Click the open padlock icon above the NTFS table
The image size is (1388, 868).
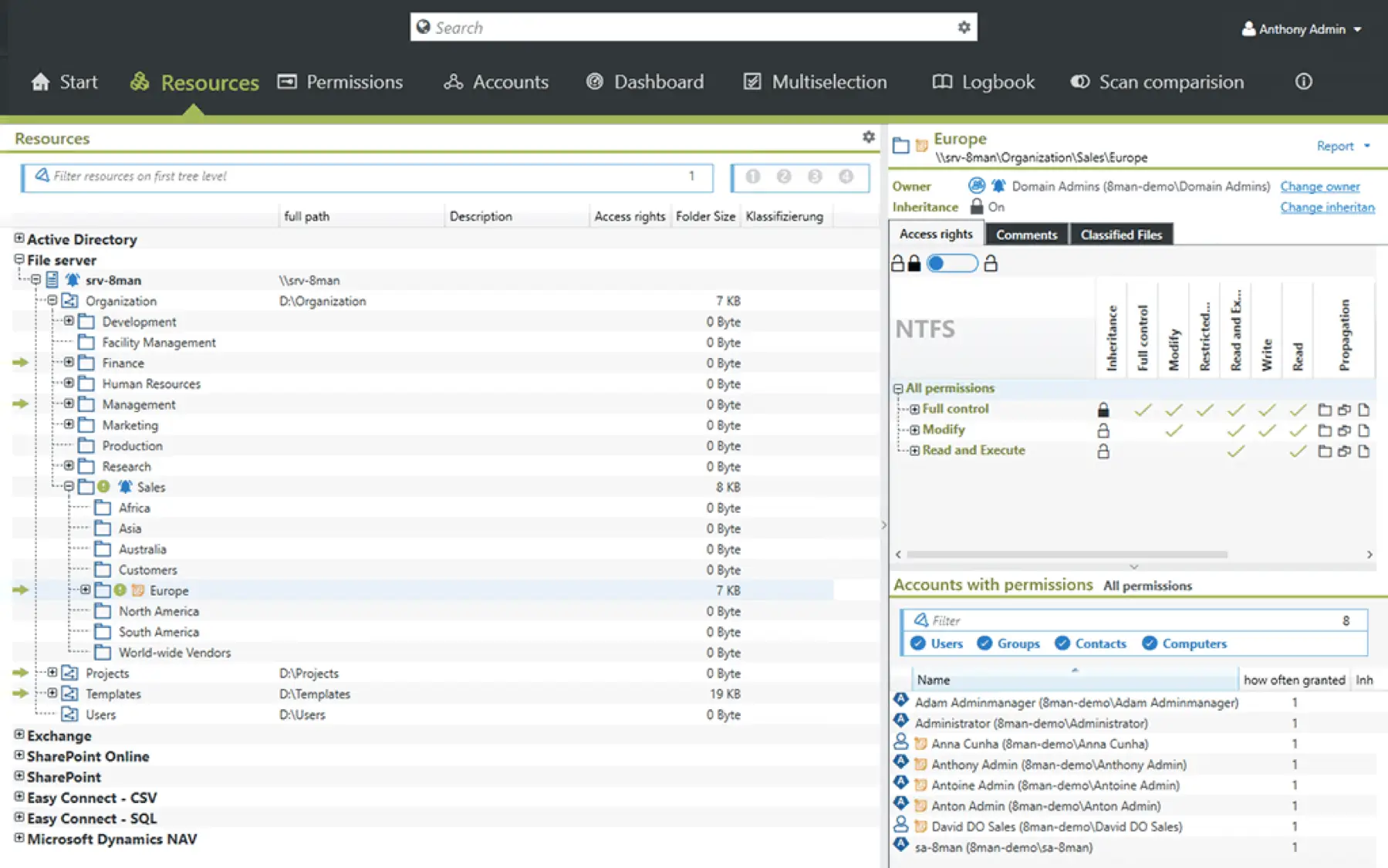point(898,263)
